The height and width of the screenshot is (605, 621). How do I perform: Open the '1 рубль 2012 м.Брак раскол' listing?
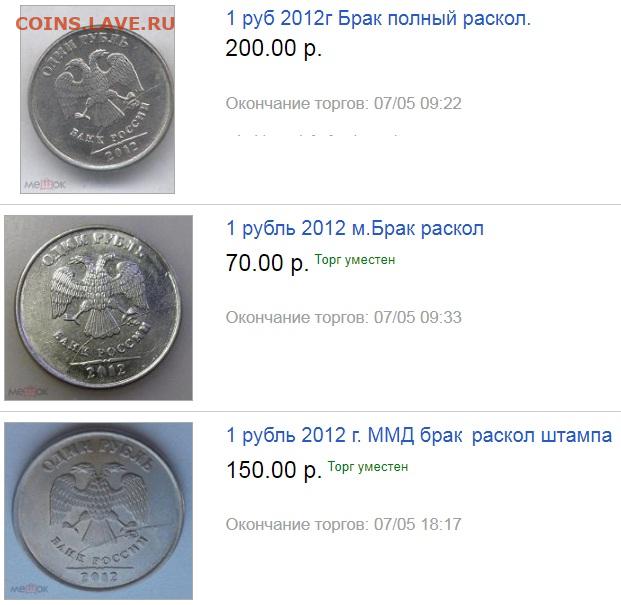tap(355, 228)
